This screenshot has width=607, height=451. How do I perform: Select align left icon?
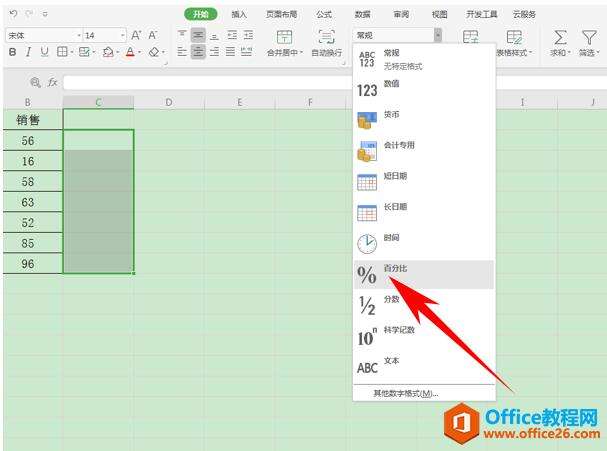[182, 51]
